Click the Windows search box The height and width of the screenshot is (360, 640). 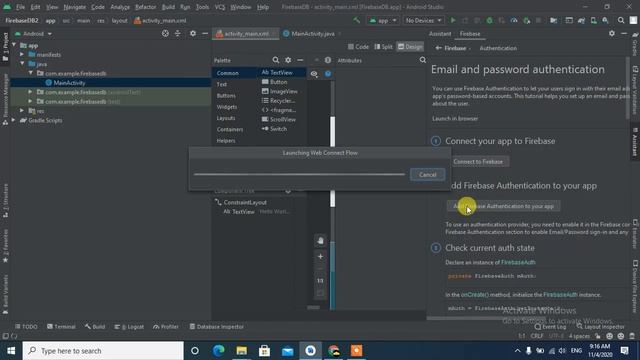[x=103, y=351]
